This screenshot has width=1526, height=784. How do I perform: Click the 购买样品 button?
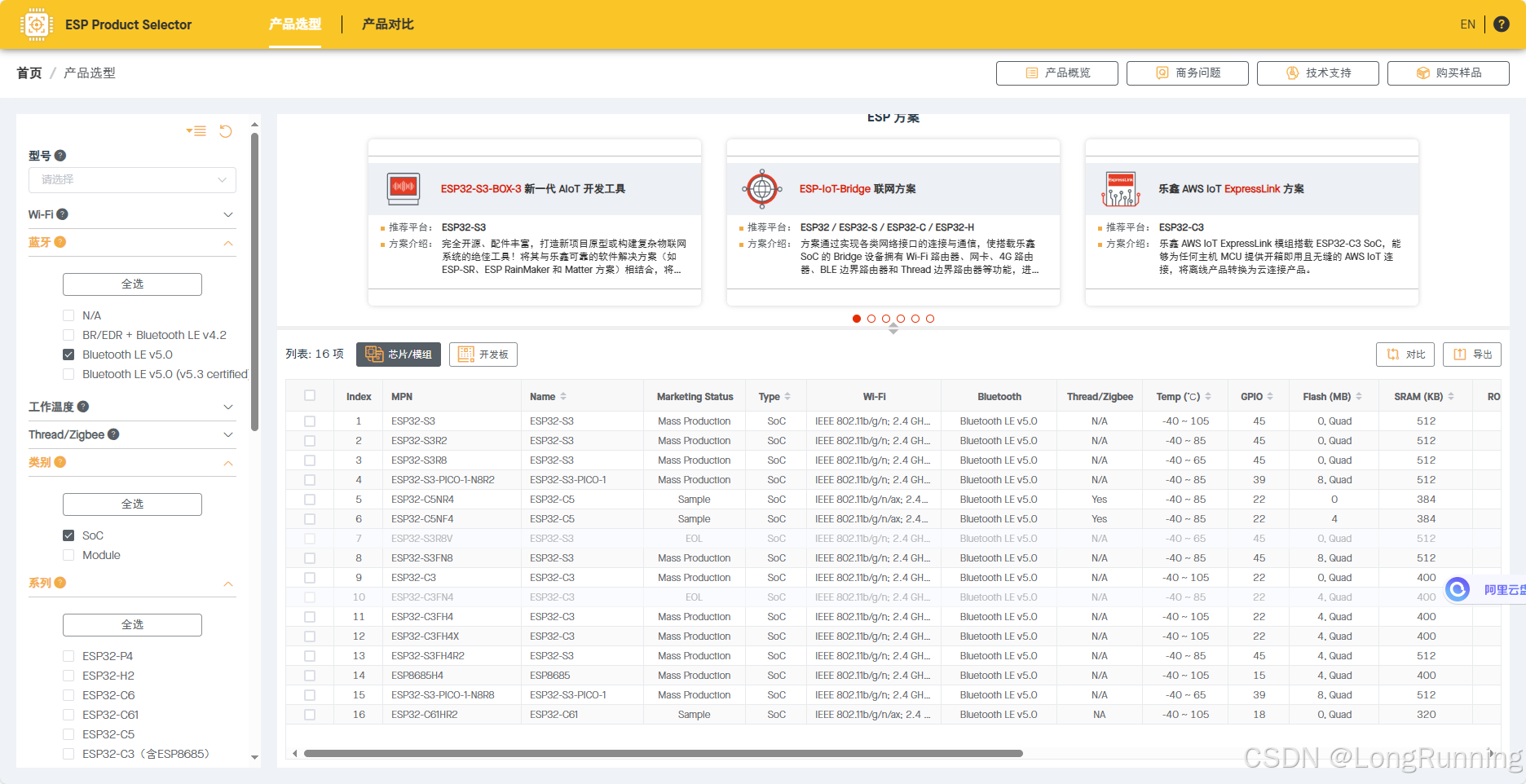pyautogui.click(x=1449, y=73)
